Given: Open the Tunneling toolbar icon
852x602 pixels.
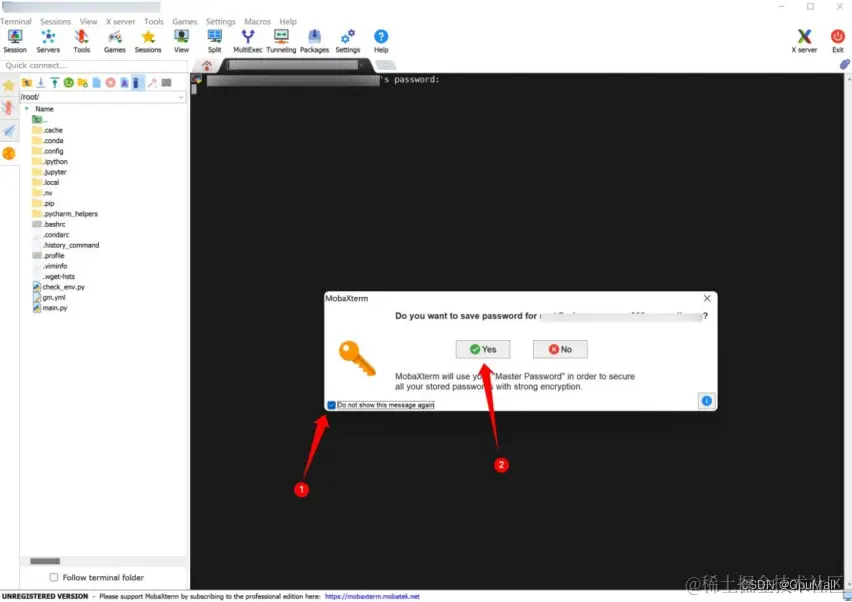Looking at the screenshot, I should coord(281,41).
